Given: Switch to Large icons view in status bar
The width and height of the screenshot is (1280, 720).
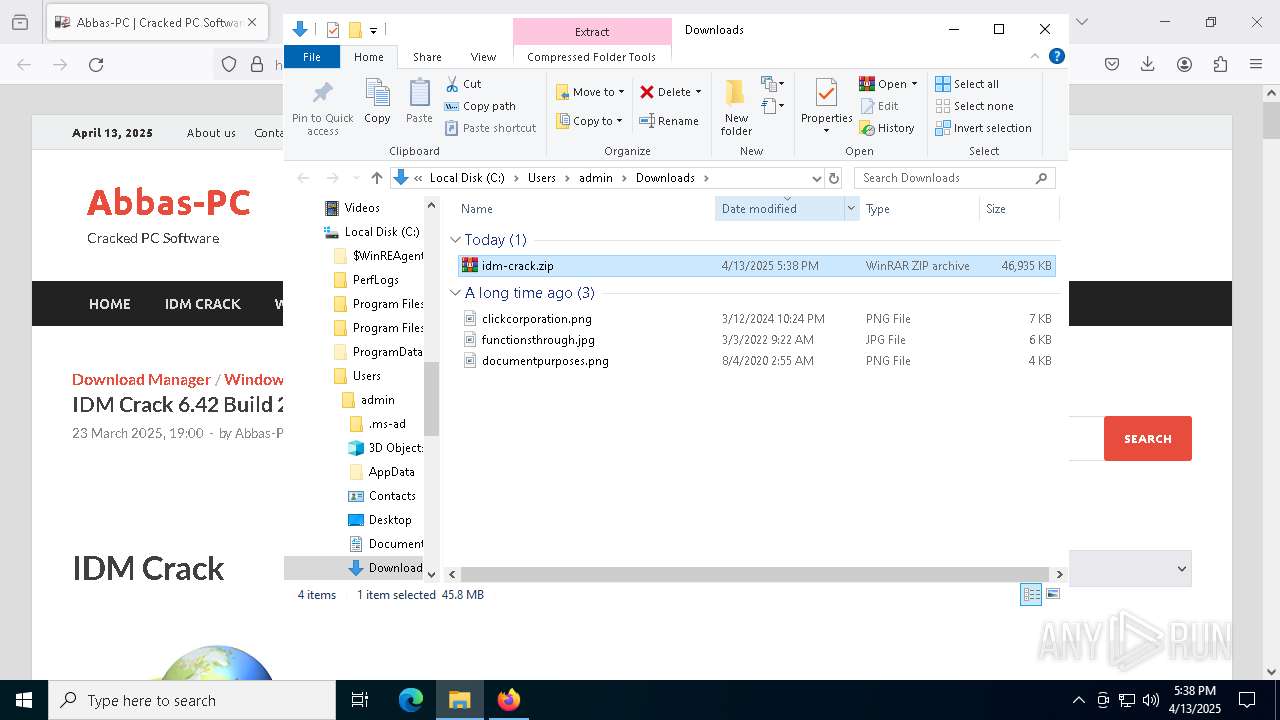Looking at the screenshot, I should (1052, 594).
